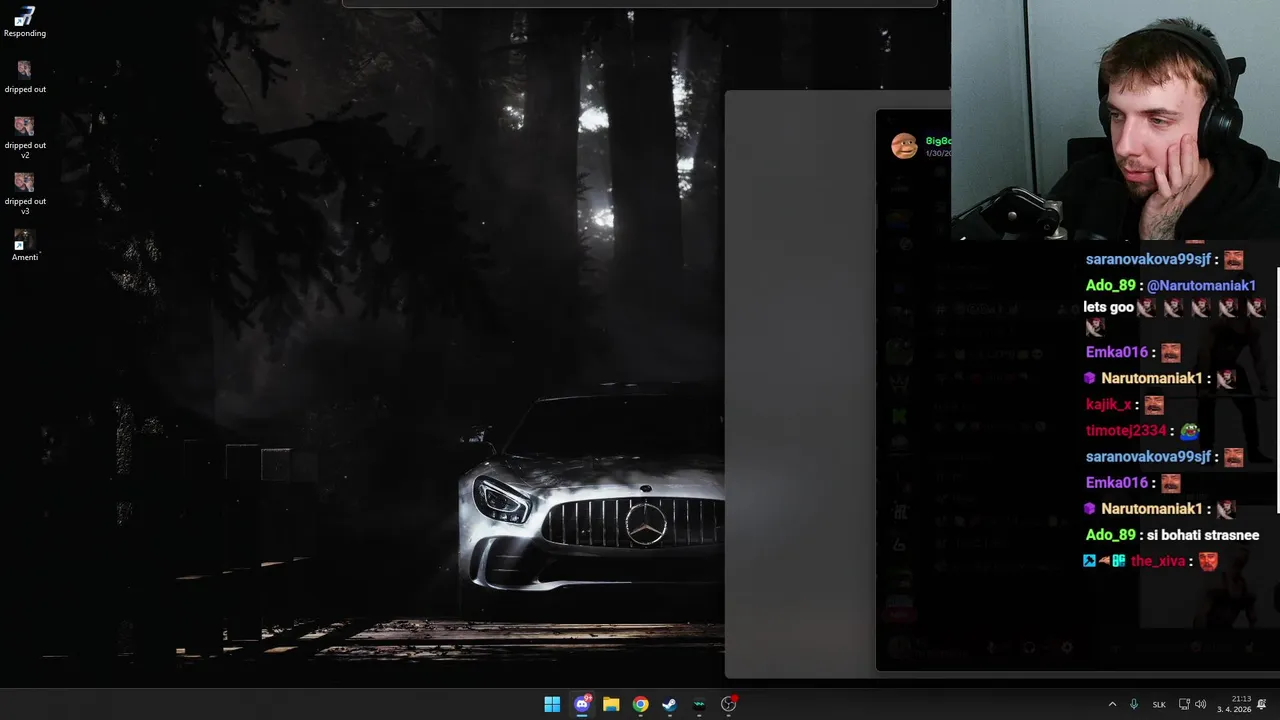
Task: Click the kajik_x username in chat
Action: pos(1108,405)
